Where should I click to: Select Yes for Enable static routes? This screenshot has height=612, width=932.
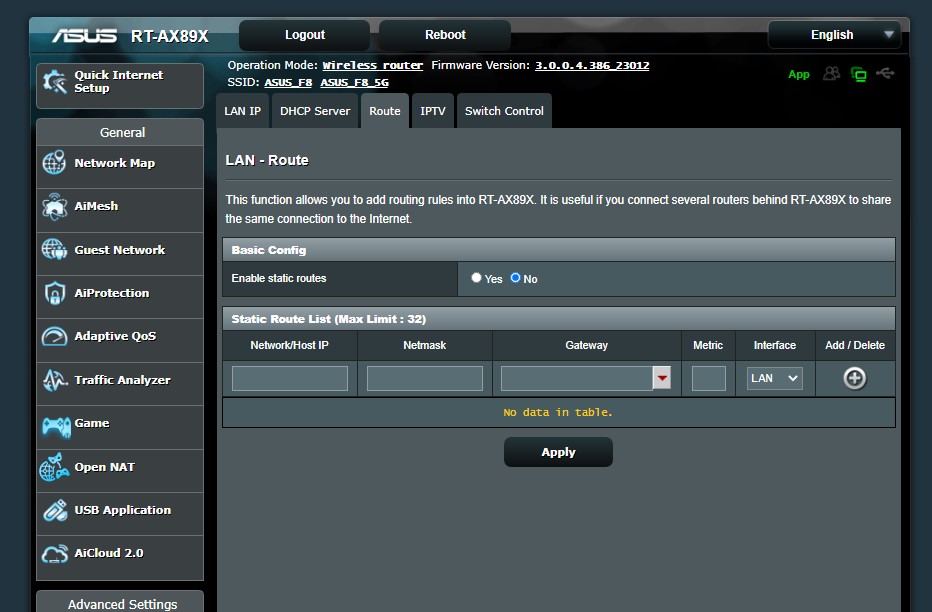476,277
